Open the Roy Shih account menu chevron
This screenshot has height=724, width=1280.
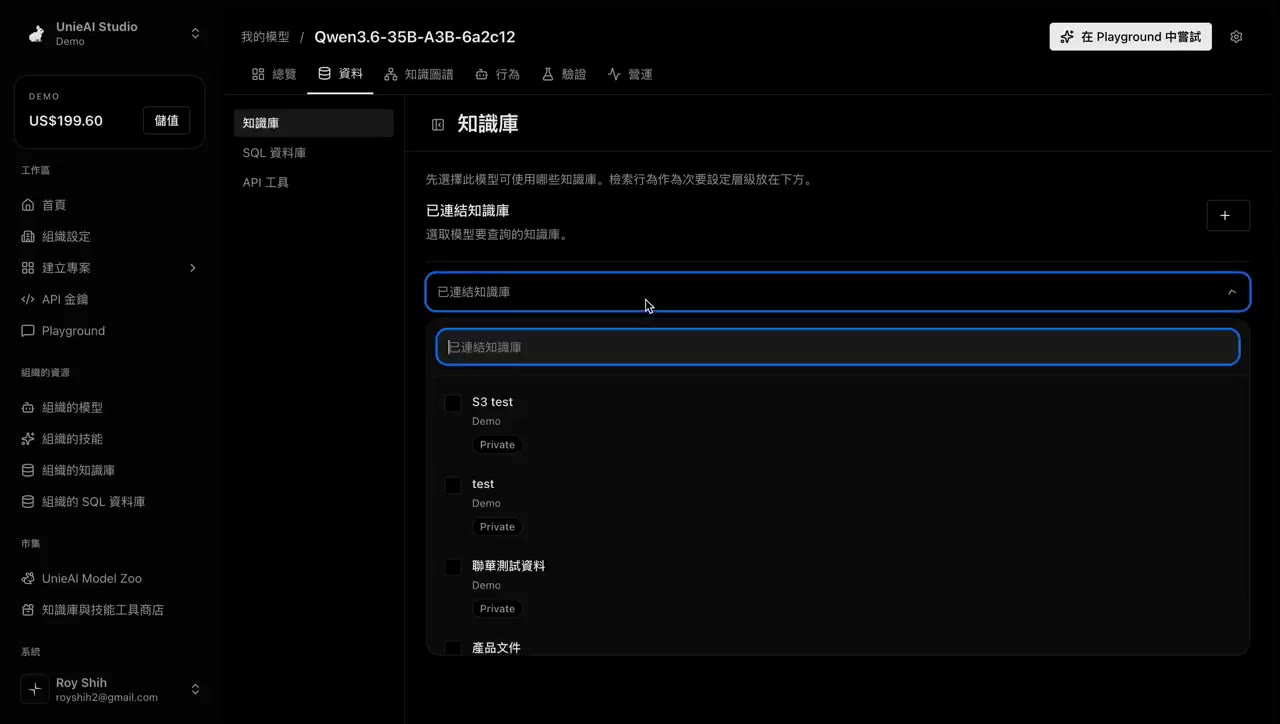pyautogui.click(x=195, y=689)
